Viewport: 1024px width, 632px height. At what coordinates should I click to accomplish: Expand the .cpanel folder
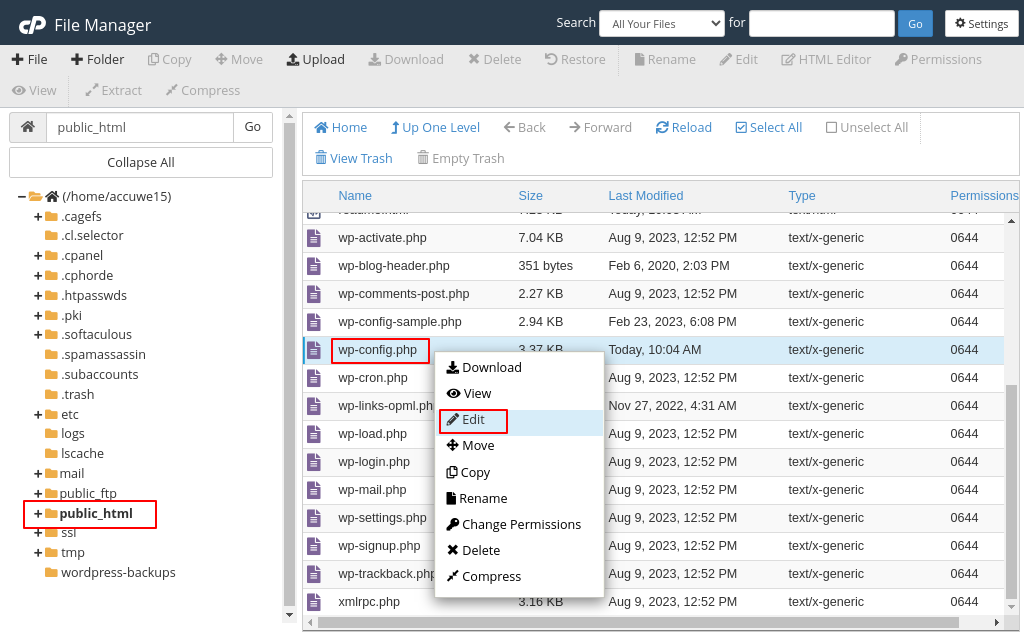point(38,256)
